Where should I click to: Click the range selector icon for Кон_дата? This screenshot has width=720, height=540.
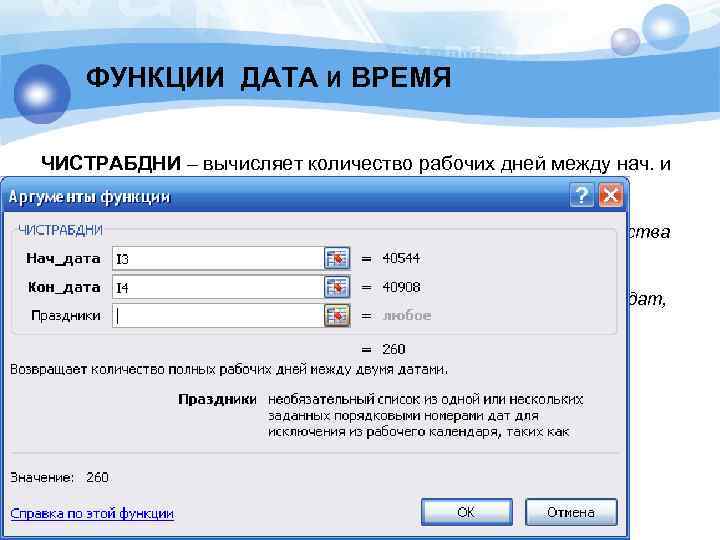pyautogui.click(x=337, y=287)
